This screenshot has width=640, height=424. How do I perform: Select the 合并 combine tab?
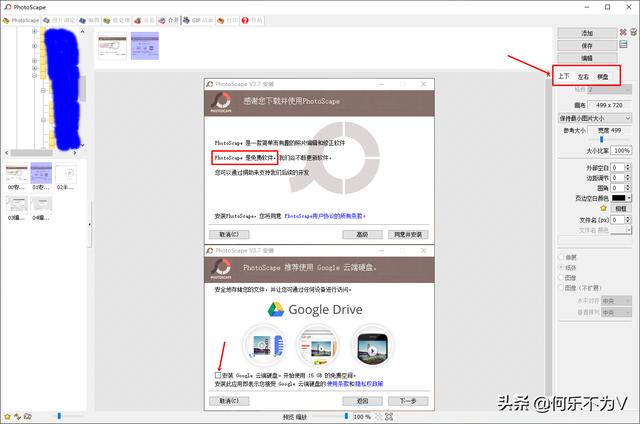pos(169,20)
